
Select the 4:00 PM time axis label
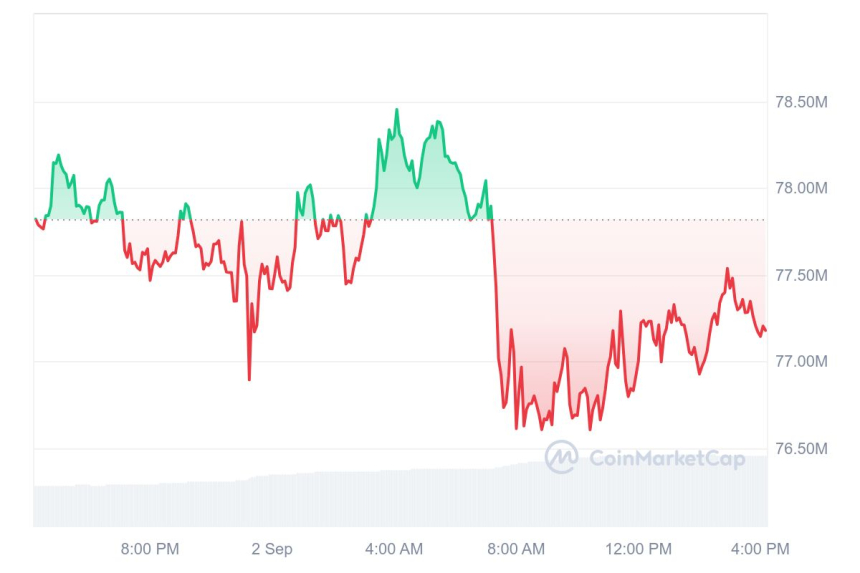coord(760,549)
